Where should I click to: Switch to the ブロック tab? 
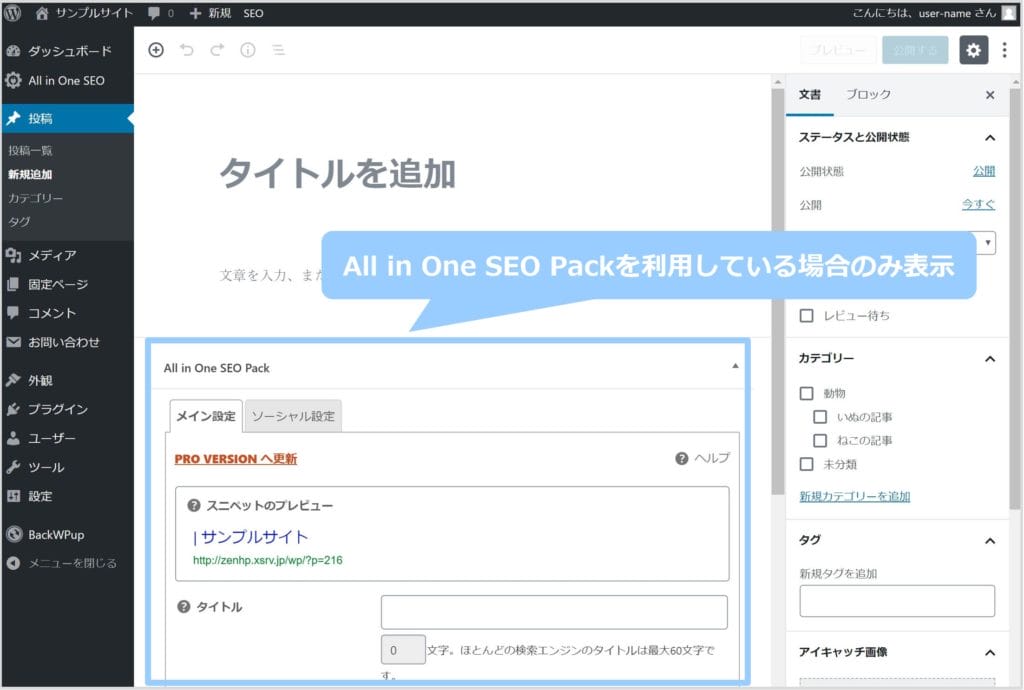(868, 95)
